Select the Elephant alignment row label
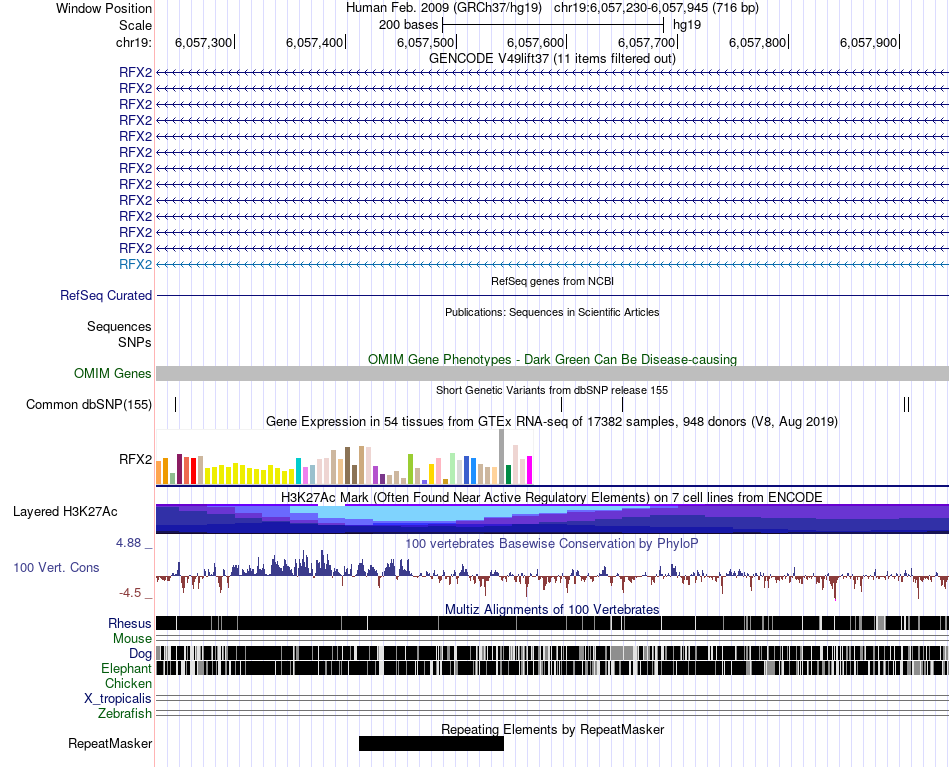 tap(126, 668)
